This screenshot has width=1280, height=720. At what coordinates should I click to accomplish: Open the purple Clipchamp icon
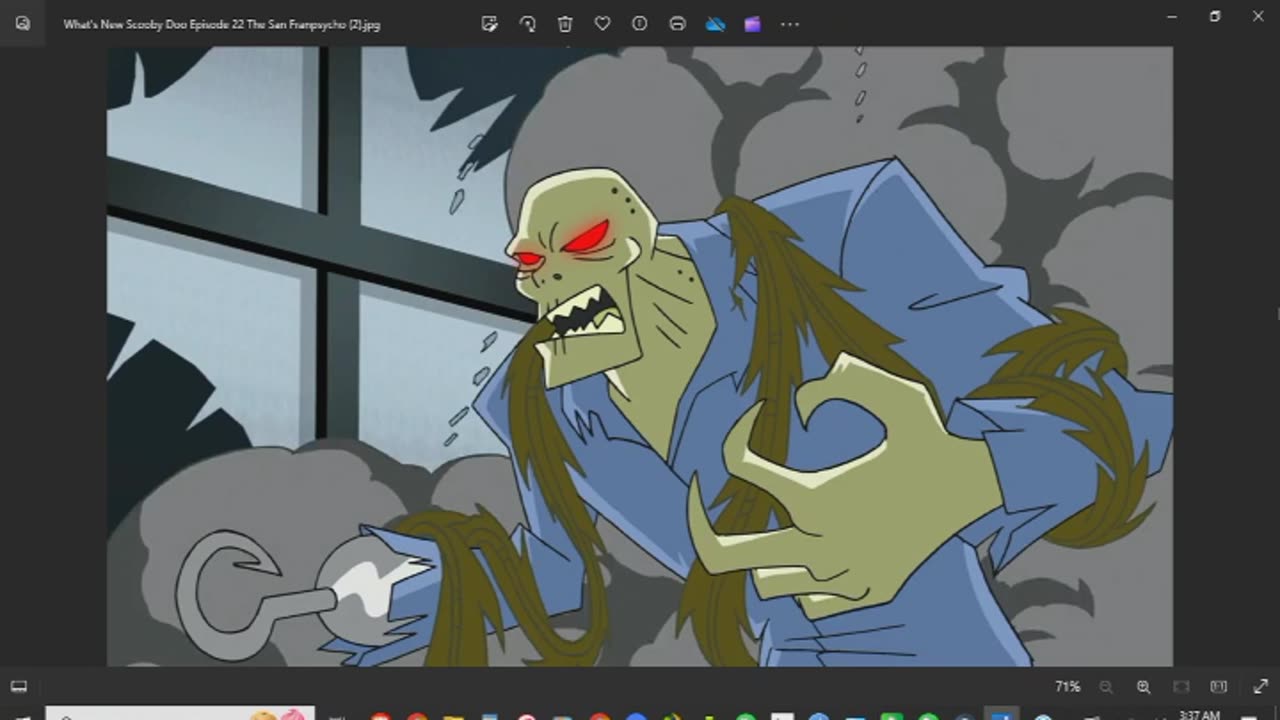pos(752,24)
